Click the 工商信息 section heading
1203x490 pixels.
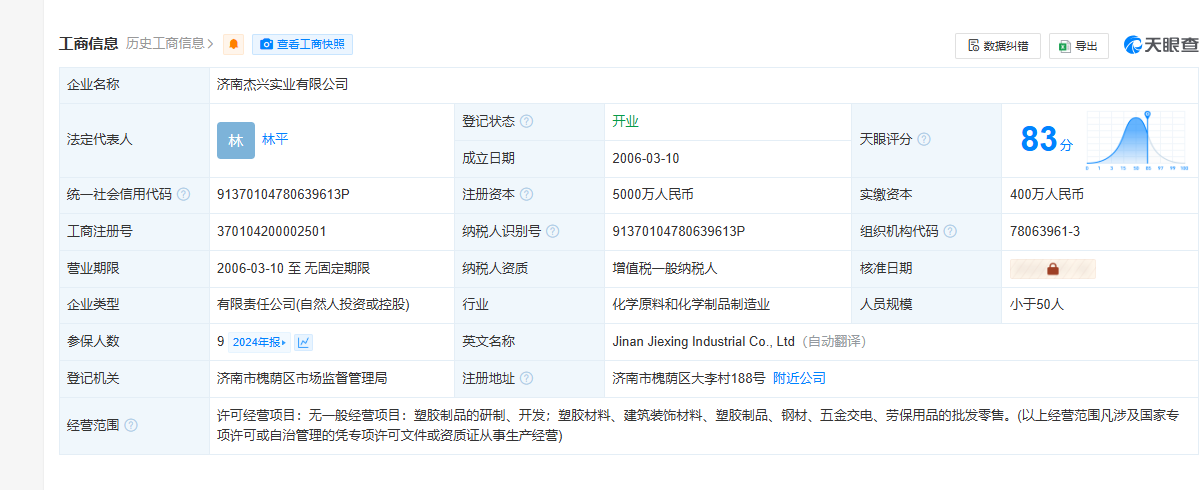[x=89, y=43]
